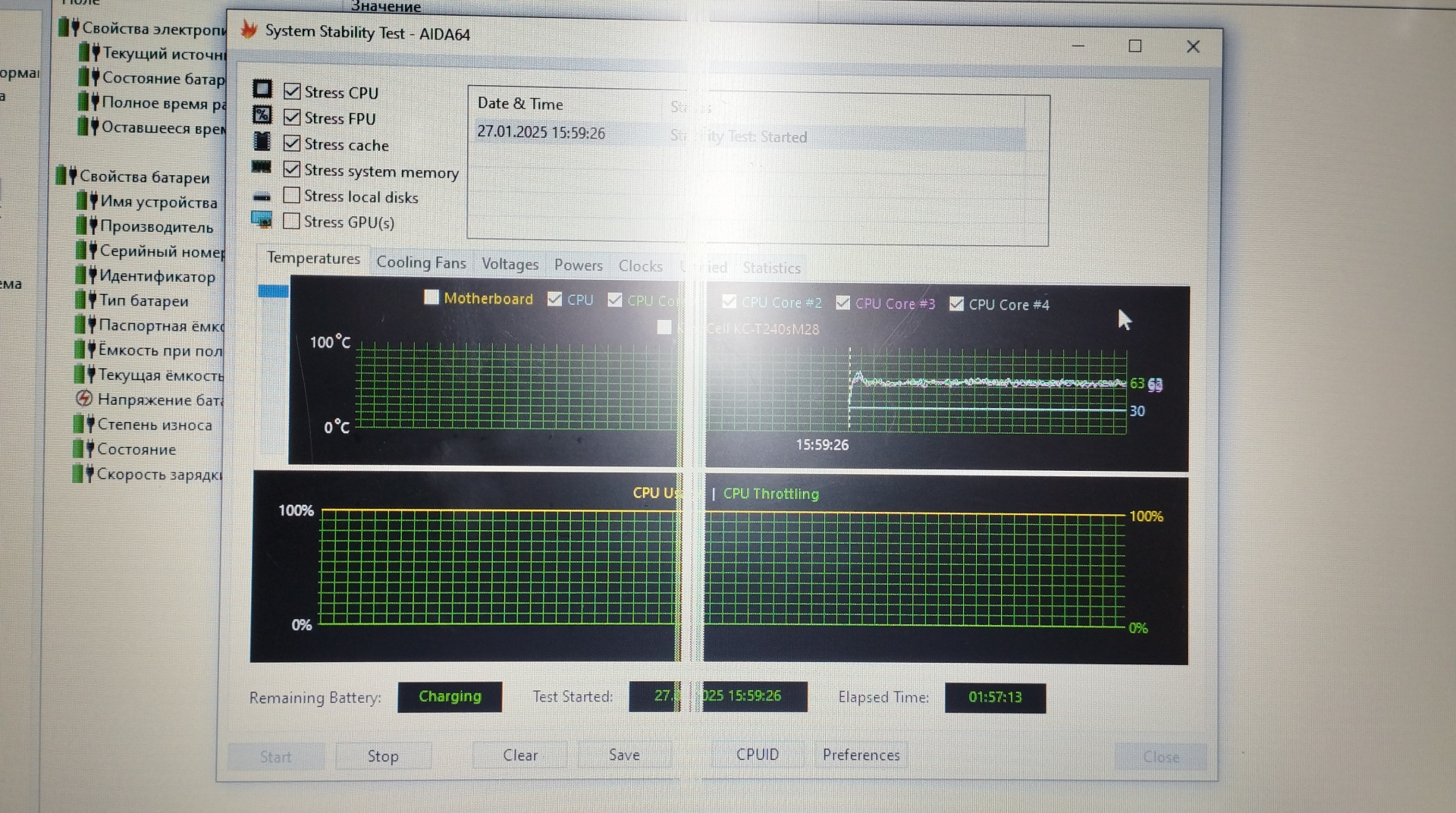
Task: Click battery icon of Свойства батареи in background window
Action: pyautogui.click(x=67, y=176)
